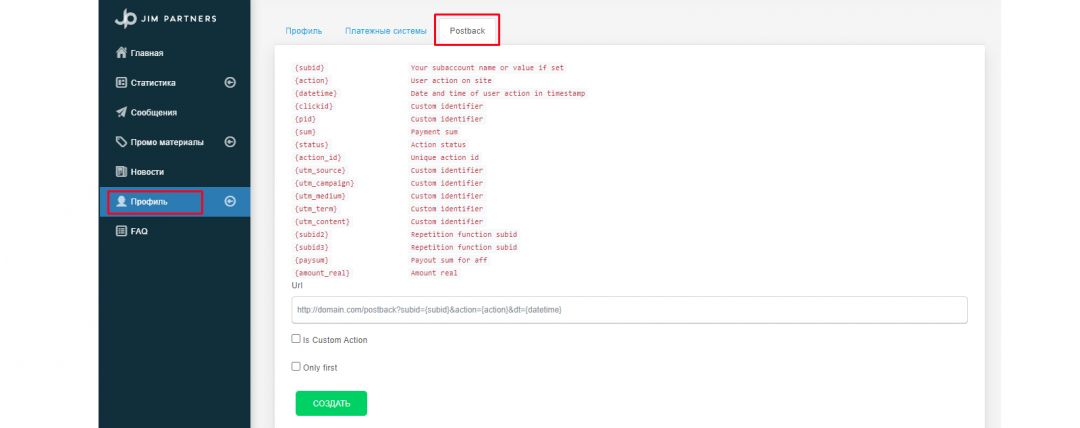Click the {paysum} macro text

pyautogui.click(x=311, y=260)
